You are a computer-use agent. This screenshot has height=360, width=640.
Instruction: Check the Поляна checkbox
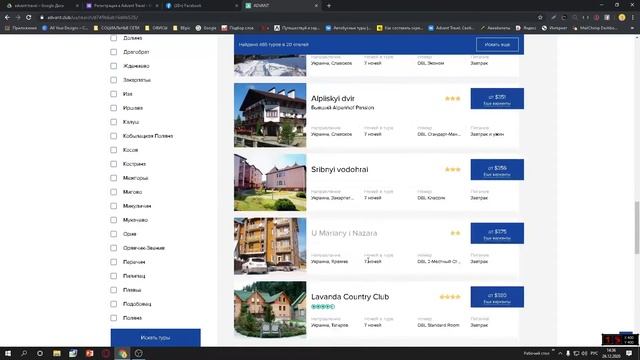coord(113,318)
